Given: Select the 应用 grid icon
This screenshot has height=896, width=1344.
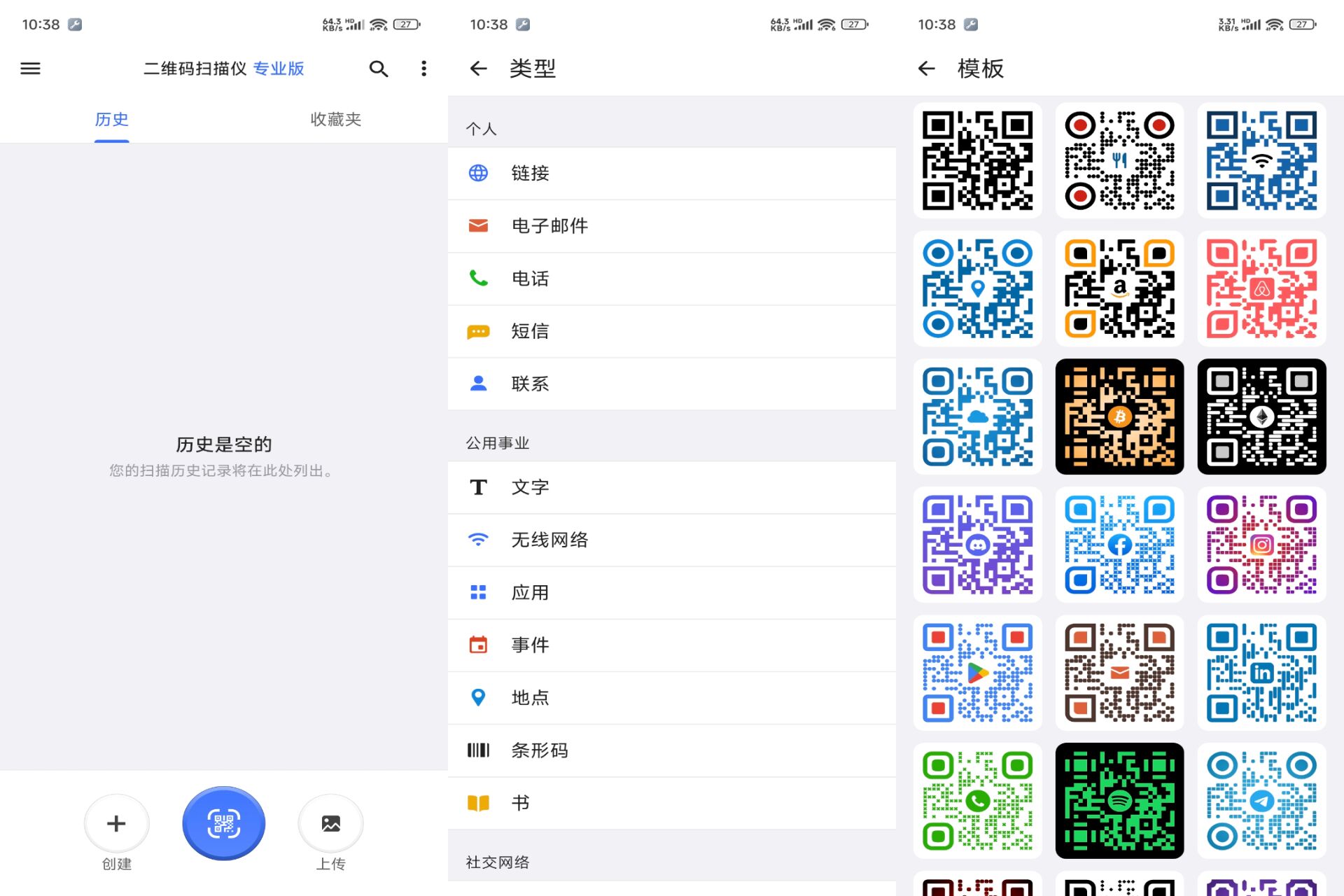Looking at the screenshot, I should (x=478, y=592).
